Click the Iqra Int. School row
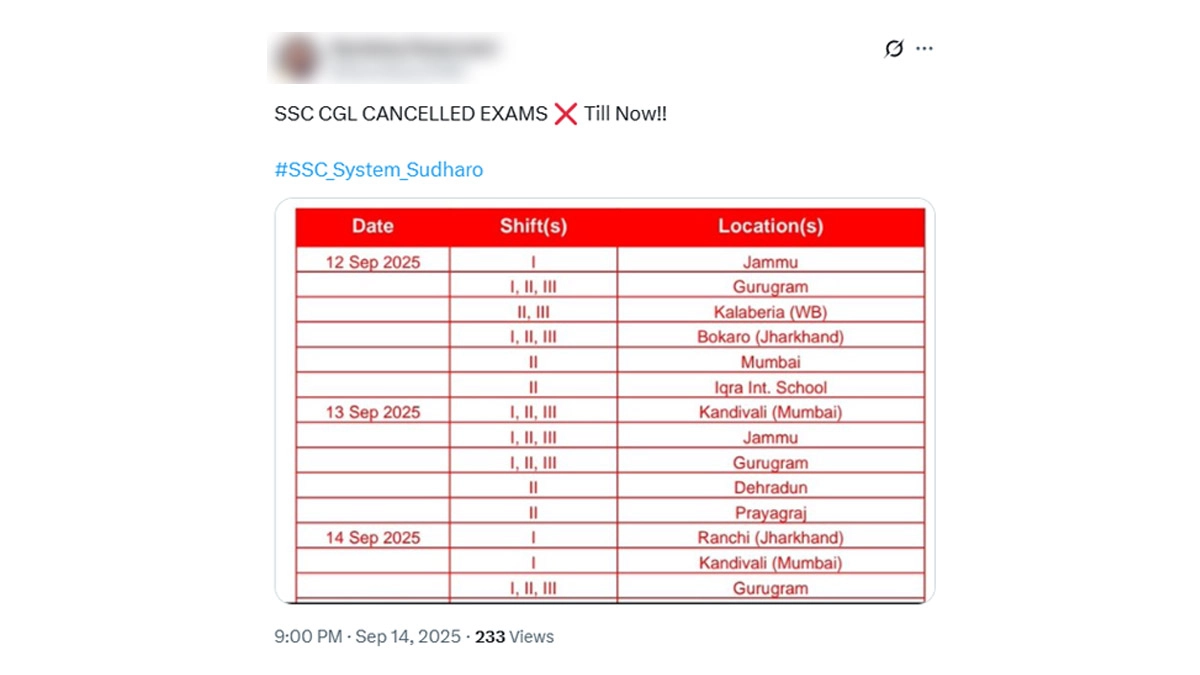Screen dimensions: 1200x675 (x=770, y=387)
